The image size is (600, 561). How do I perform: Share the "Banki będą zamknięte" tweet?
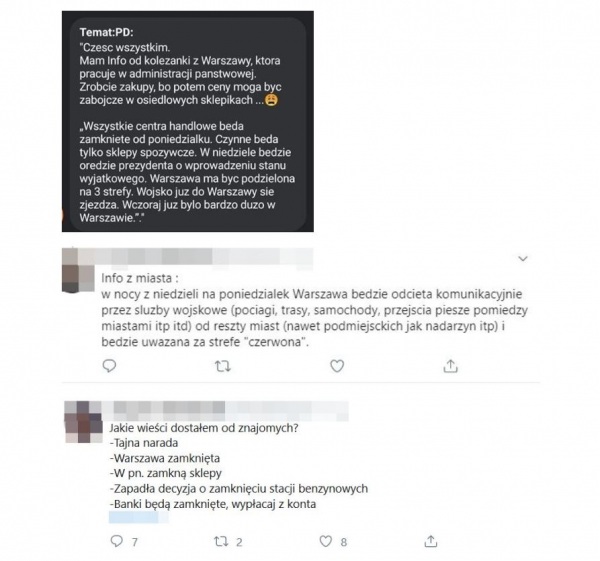pos(431,541)
